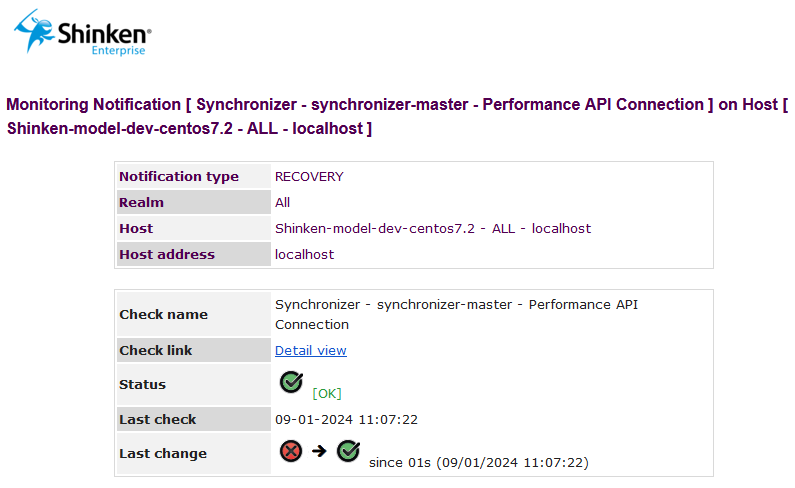Click the Host address value localhost
This screenshot has width=795, height=488.
point(304,254)
